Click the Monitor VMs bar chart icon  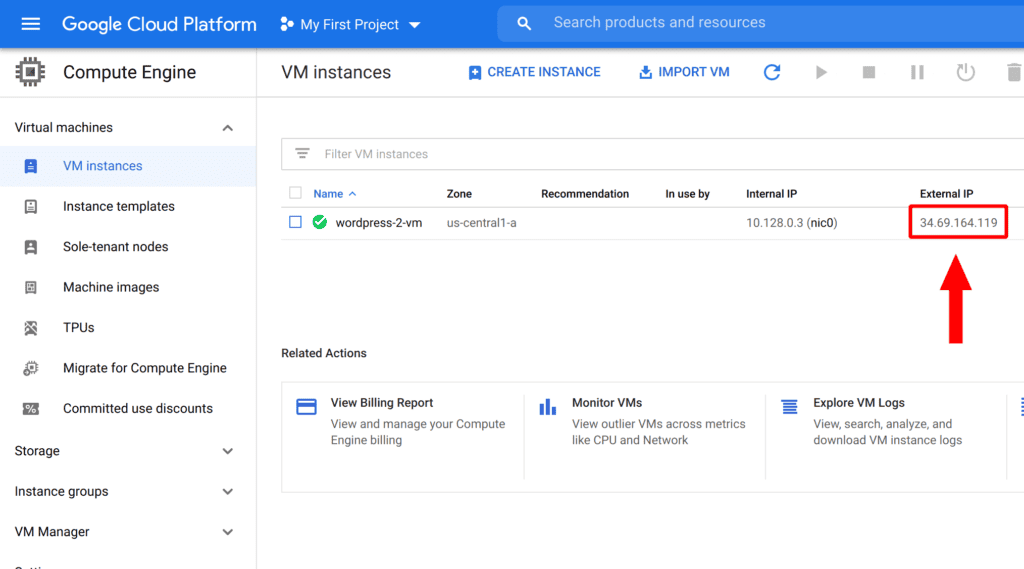point(547,407)
